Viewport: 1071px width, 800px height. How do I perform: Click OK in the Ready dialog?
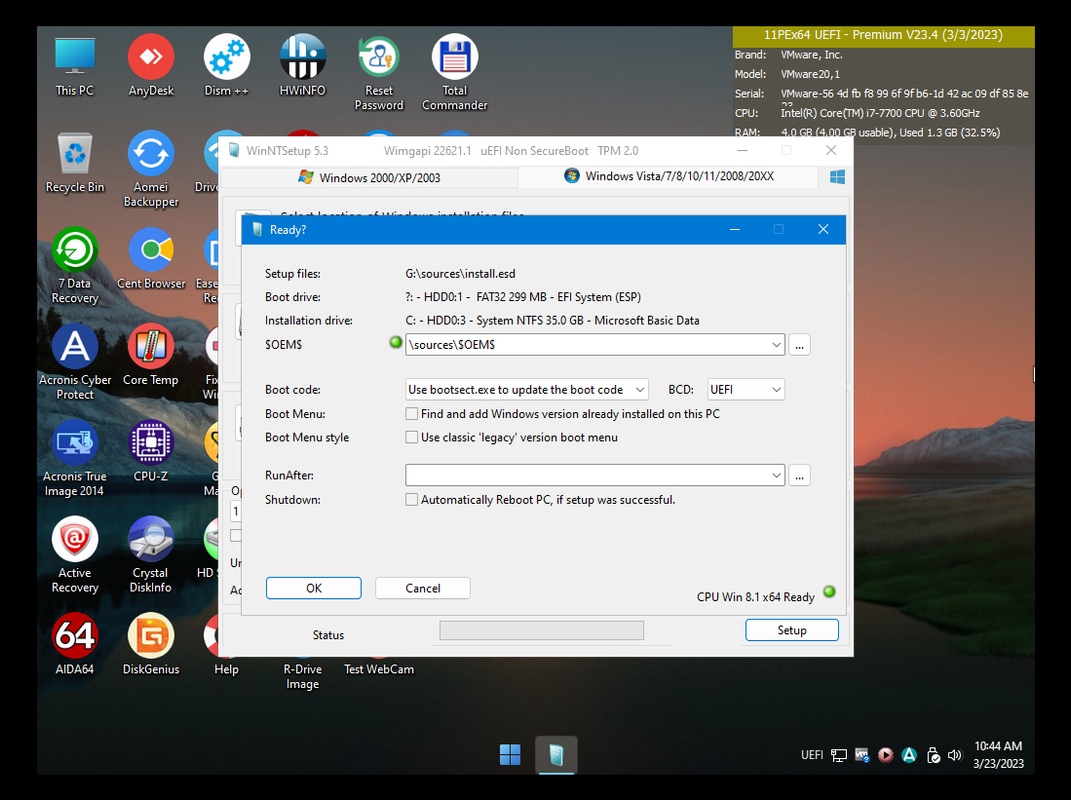(314, 588)
